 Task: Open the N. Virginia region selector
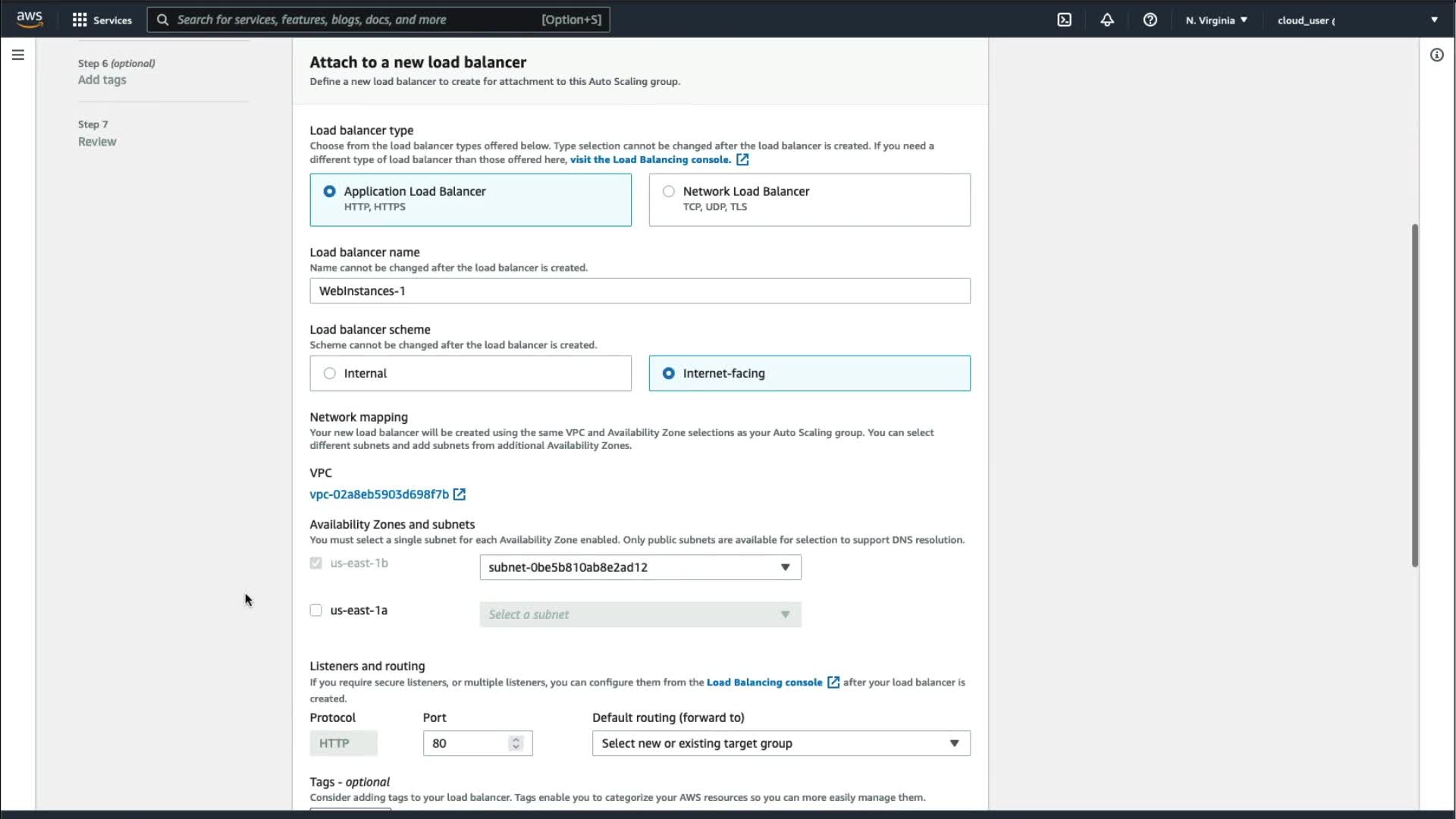pyautogui.click(x=1216, y=20)
